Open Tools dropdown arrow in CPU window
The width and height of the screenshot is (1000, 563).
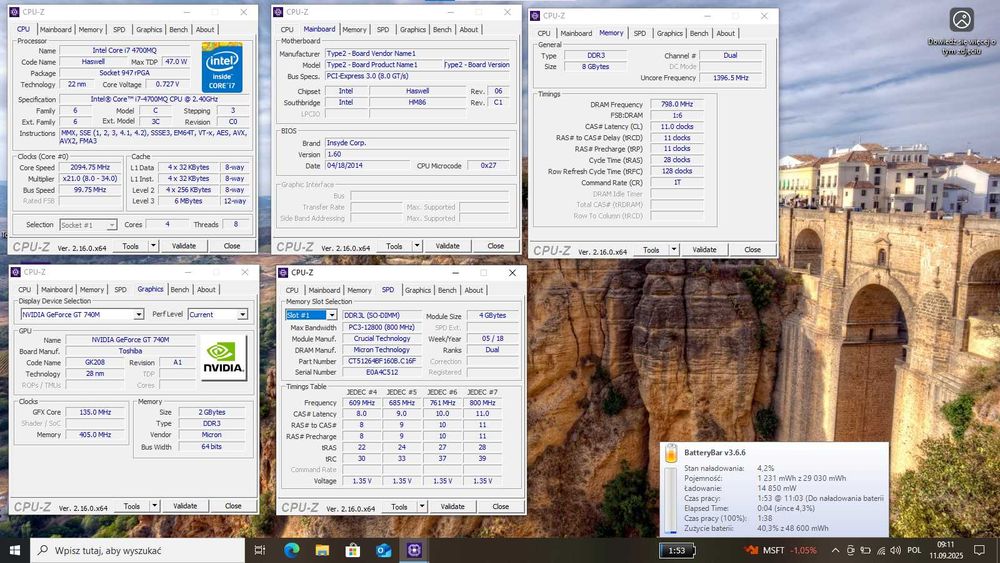[x=153, y=245]
